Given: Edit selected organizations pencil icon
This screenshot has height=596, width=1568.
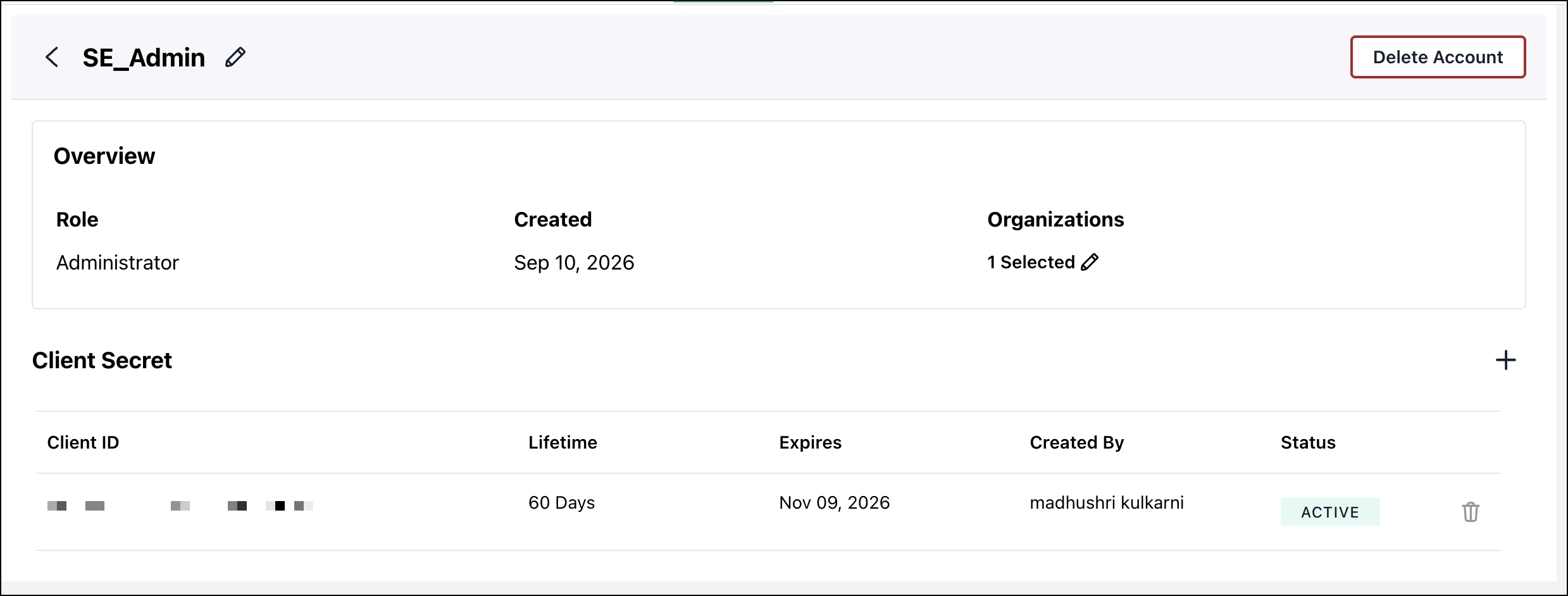Looking at the screenshot, I should coord(1090,262).
